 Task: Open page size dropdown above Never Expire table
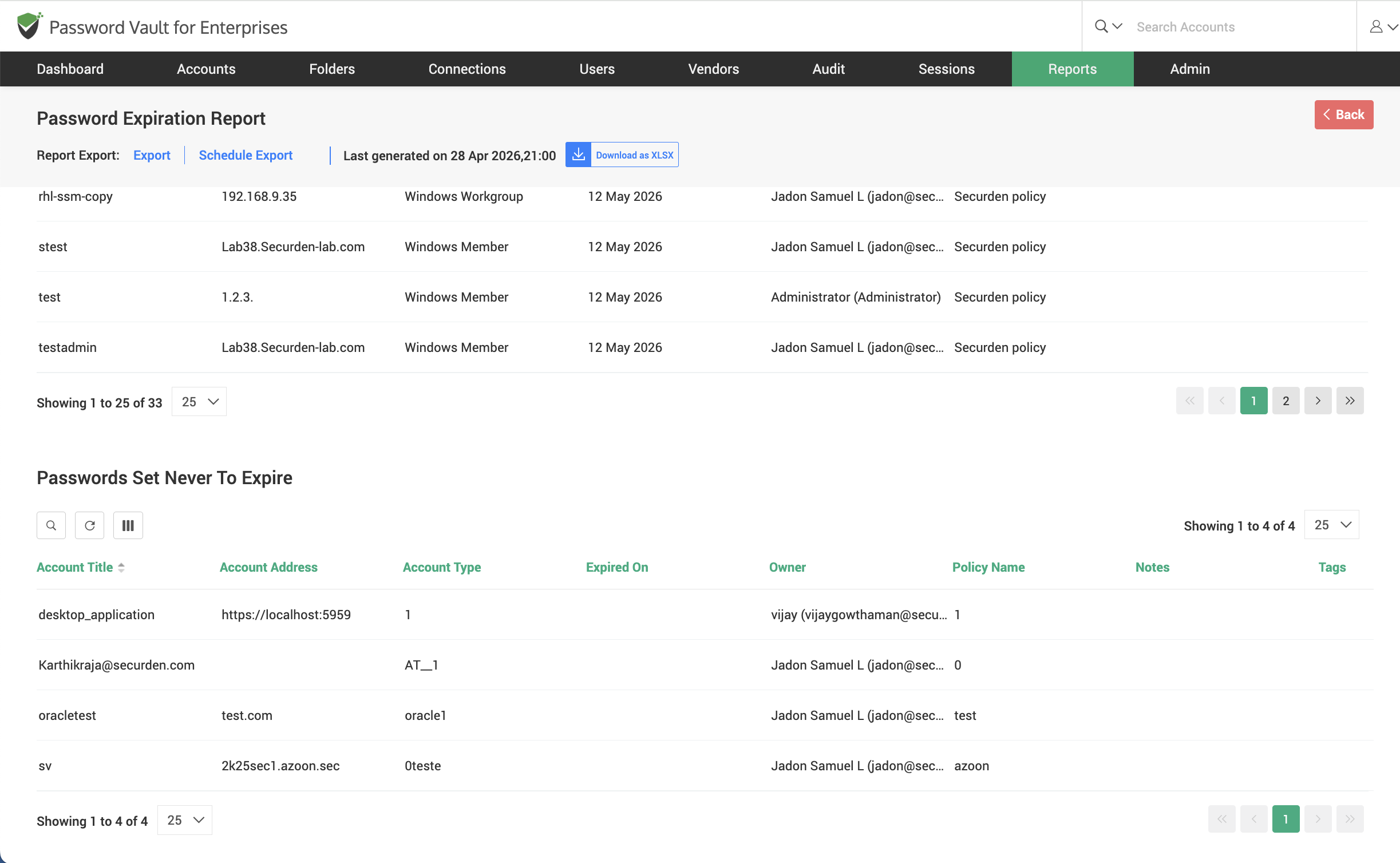click(1332, 525)
